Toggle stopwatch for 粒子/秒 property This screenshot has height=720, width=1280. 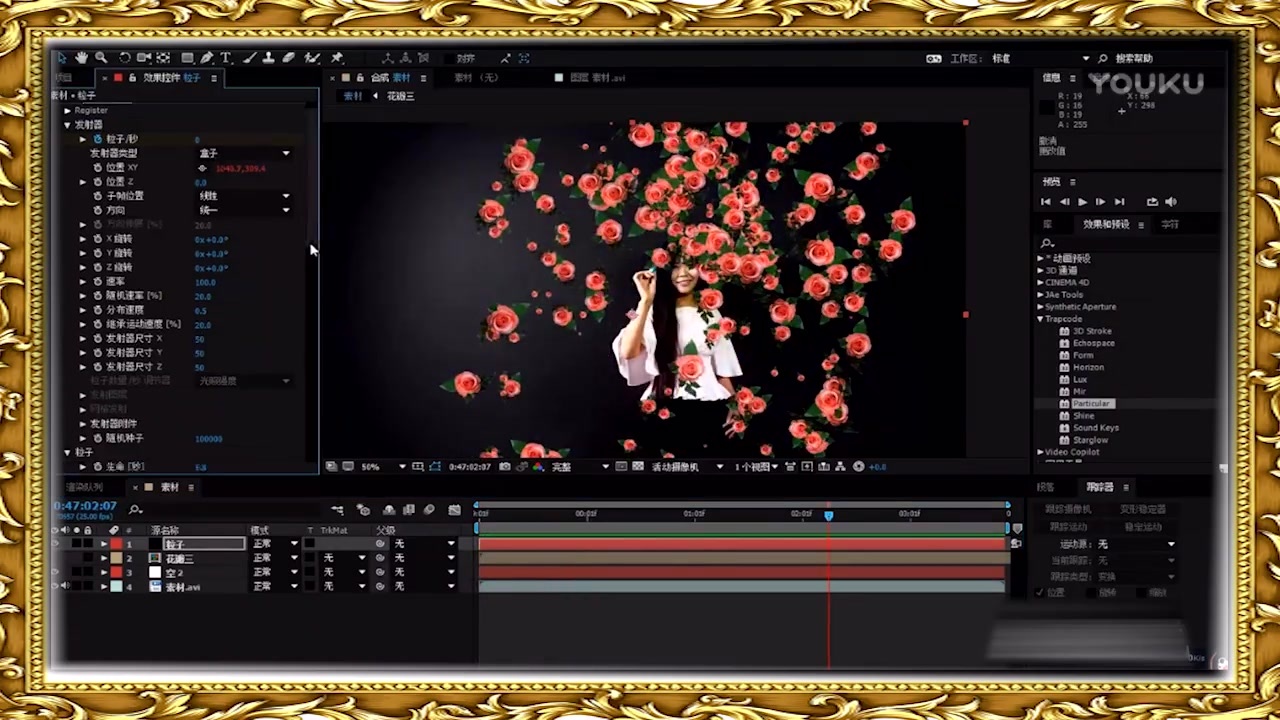pos(98,140)
